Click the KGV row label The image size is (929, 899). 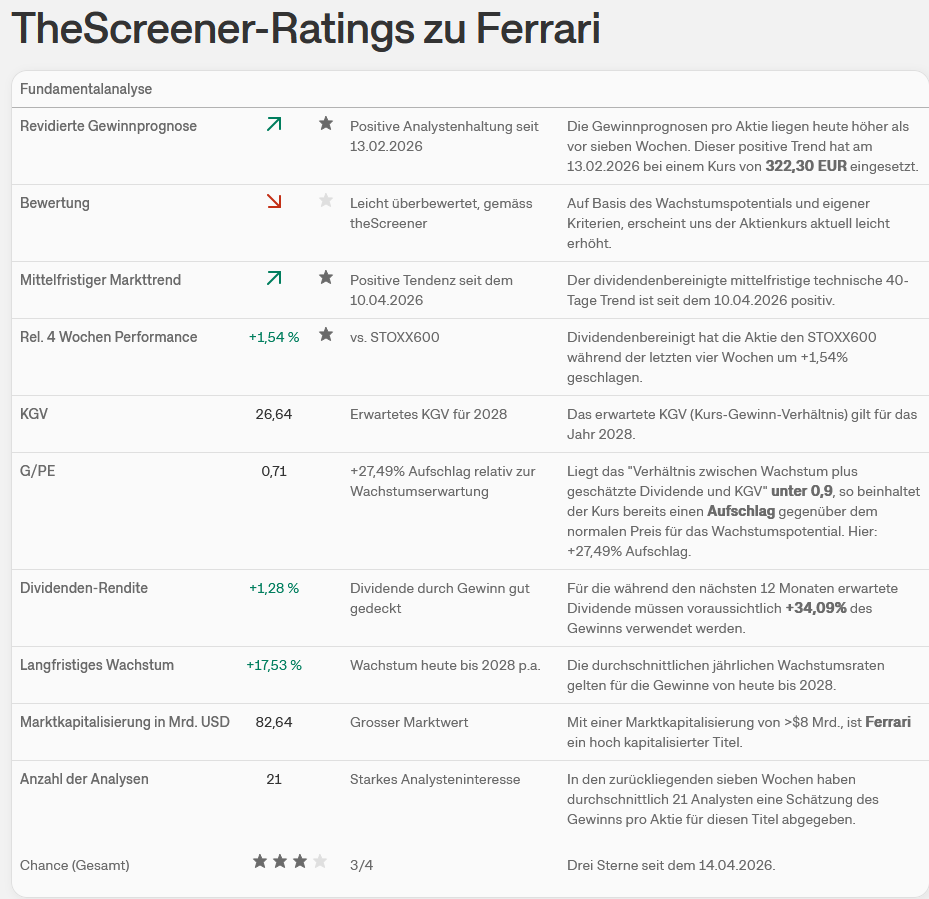point(34,414)
